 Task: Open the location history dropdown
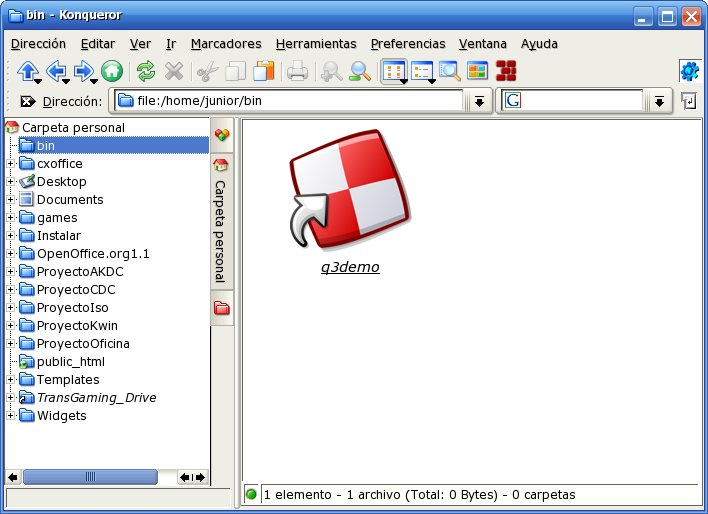480,101
